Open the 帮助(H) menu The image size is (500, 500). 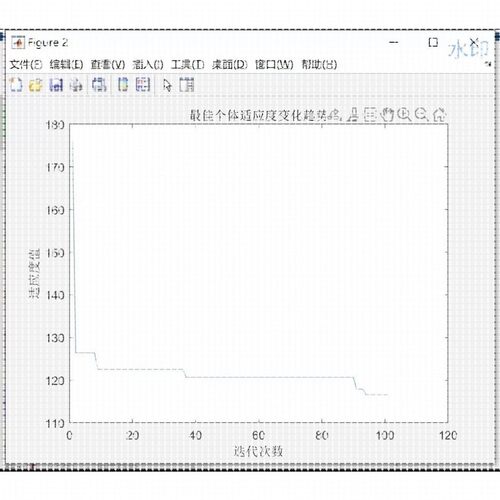pos(319,65)
